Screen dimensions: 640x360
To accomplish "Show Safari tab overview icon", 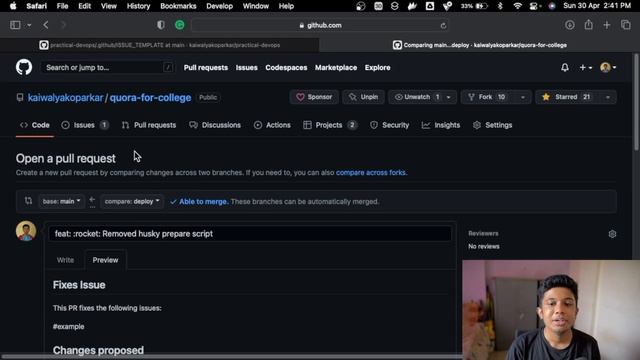I will point(626,25).
